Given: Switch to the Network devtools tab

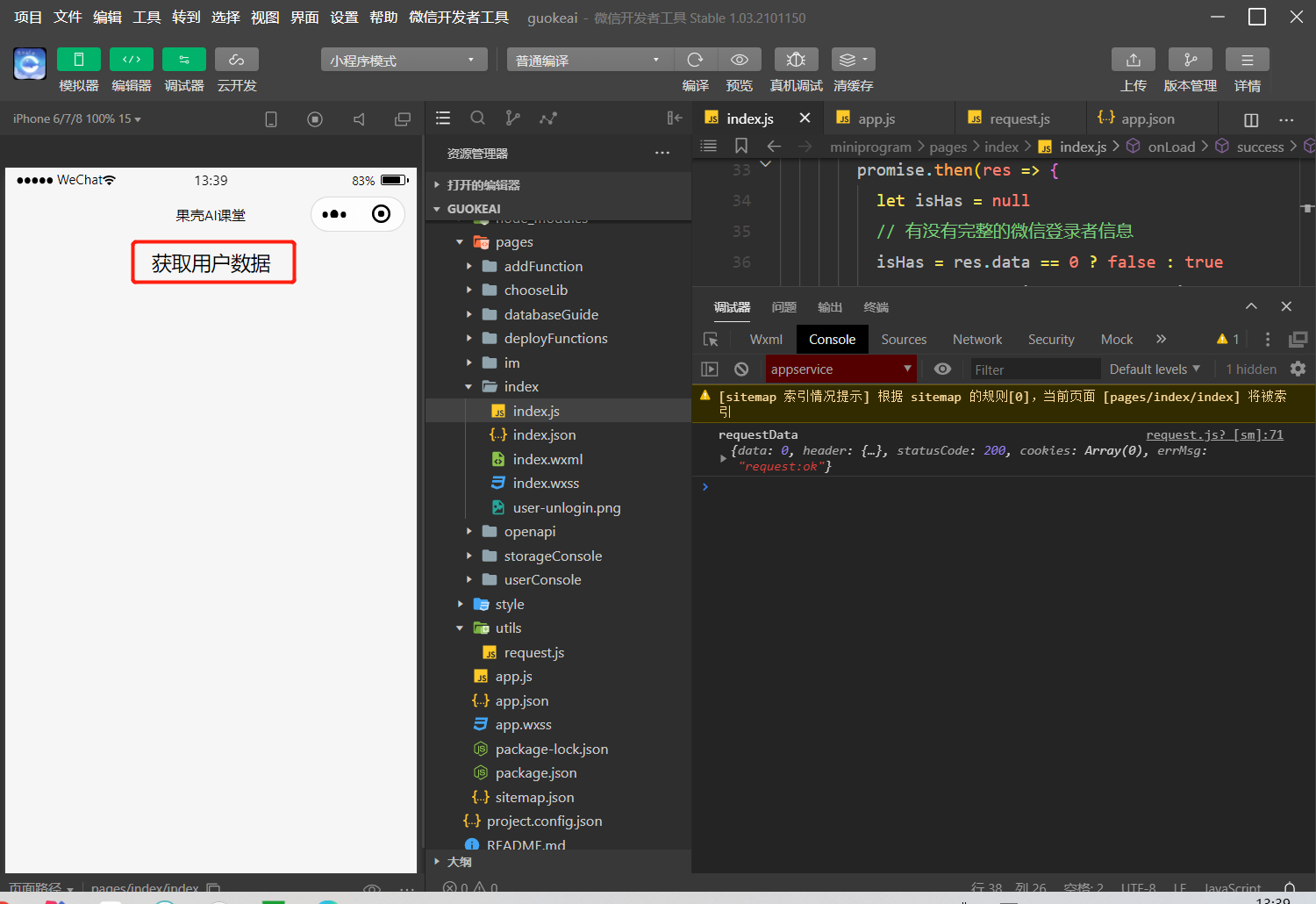Looking at the screenshot, I should (977, 340).
